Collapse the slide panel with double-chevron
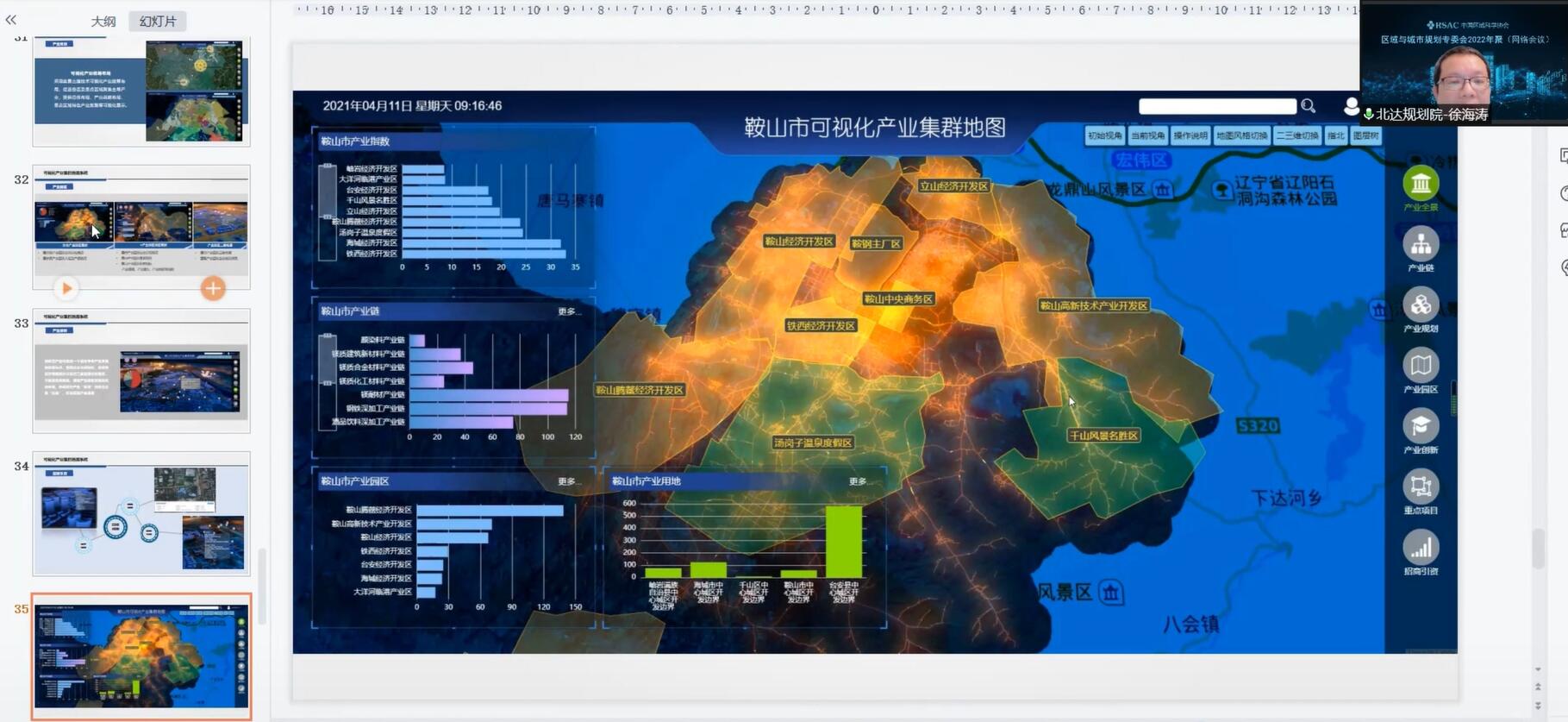This screenshot has height=722, width=1568. (x=11, y=20)
